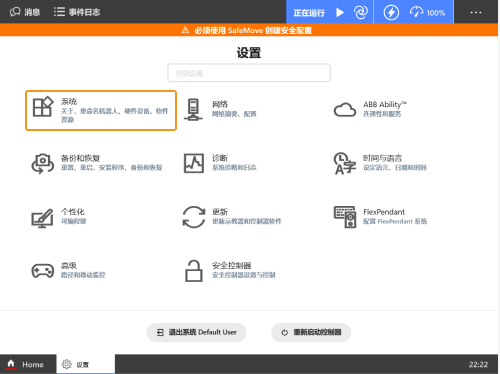This screenshot has height=374, width=500.
Task: Click 退出系统 Default User logout button
Action: 196,332
